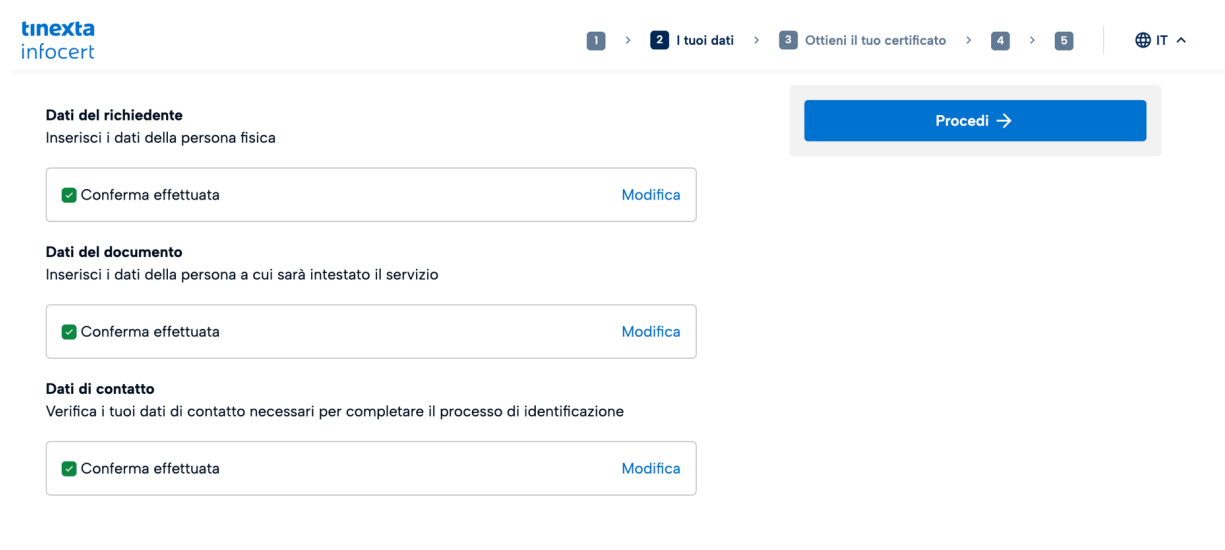This screenshot has height=550, width=1225.
Task: Click the arrow icon on Procedi button
Action: click(1004, 121)
